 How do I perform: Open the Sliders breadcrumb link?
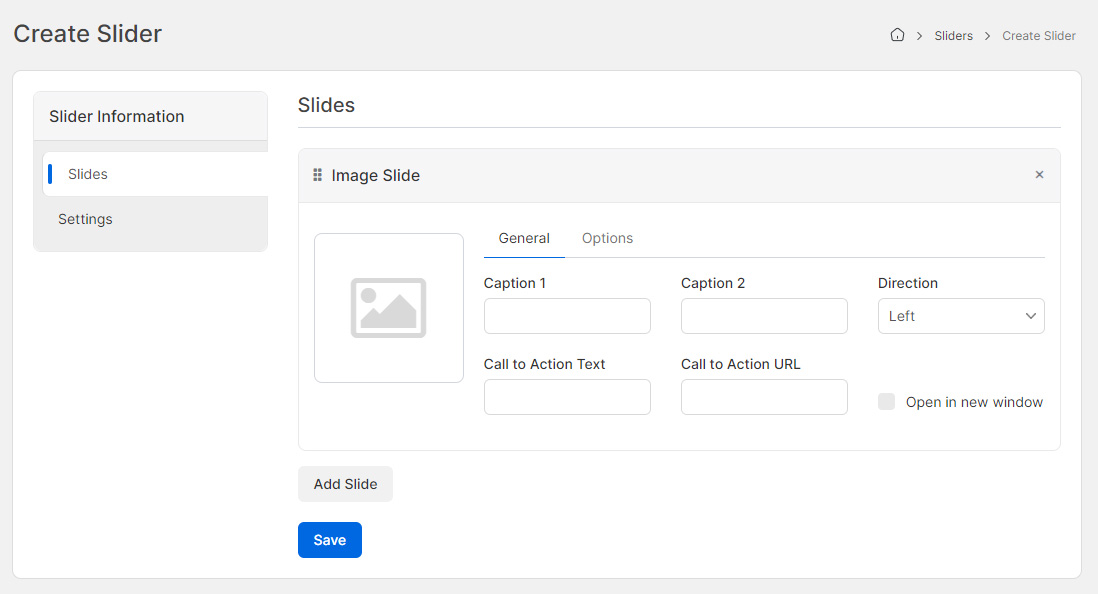pos(953,36)
